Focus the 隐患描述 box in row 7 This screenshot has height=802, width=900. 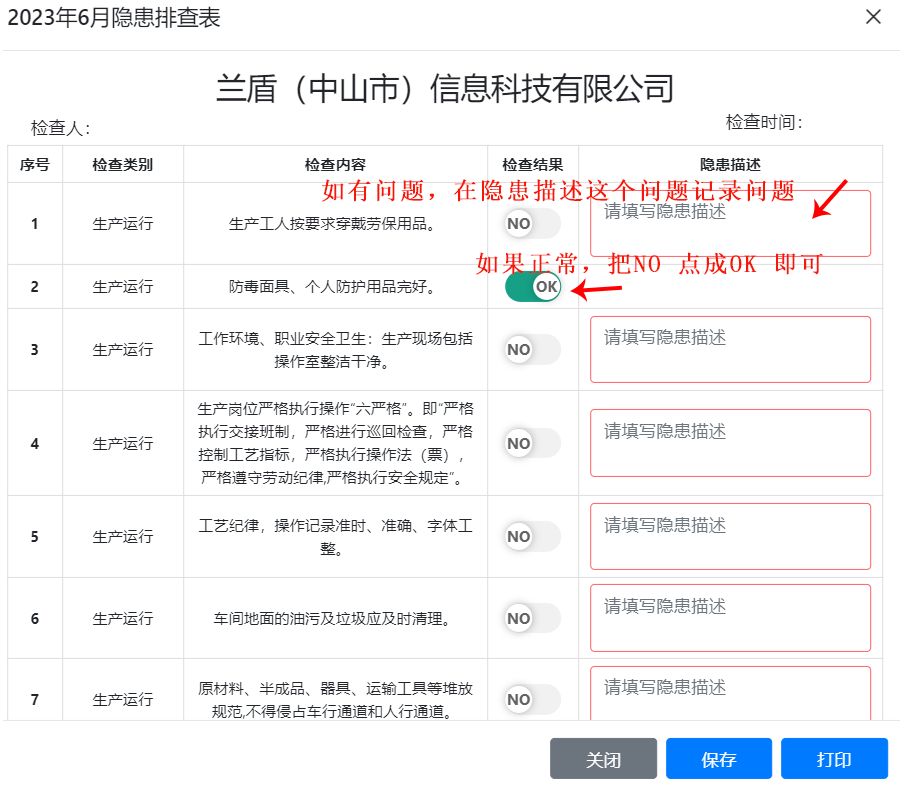click(x=730, y=693)
